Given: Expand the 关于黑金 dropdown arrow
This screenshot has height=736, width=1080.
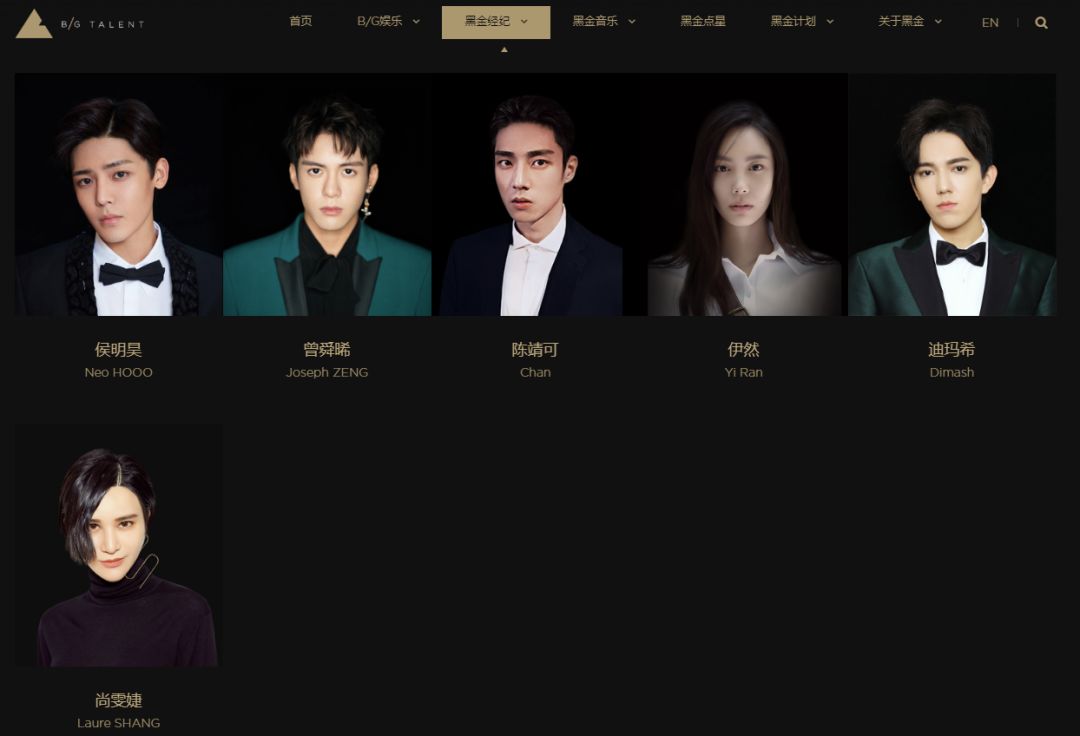Looking at the screenshot, I should click(x=938, y=22).
